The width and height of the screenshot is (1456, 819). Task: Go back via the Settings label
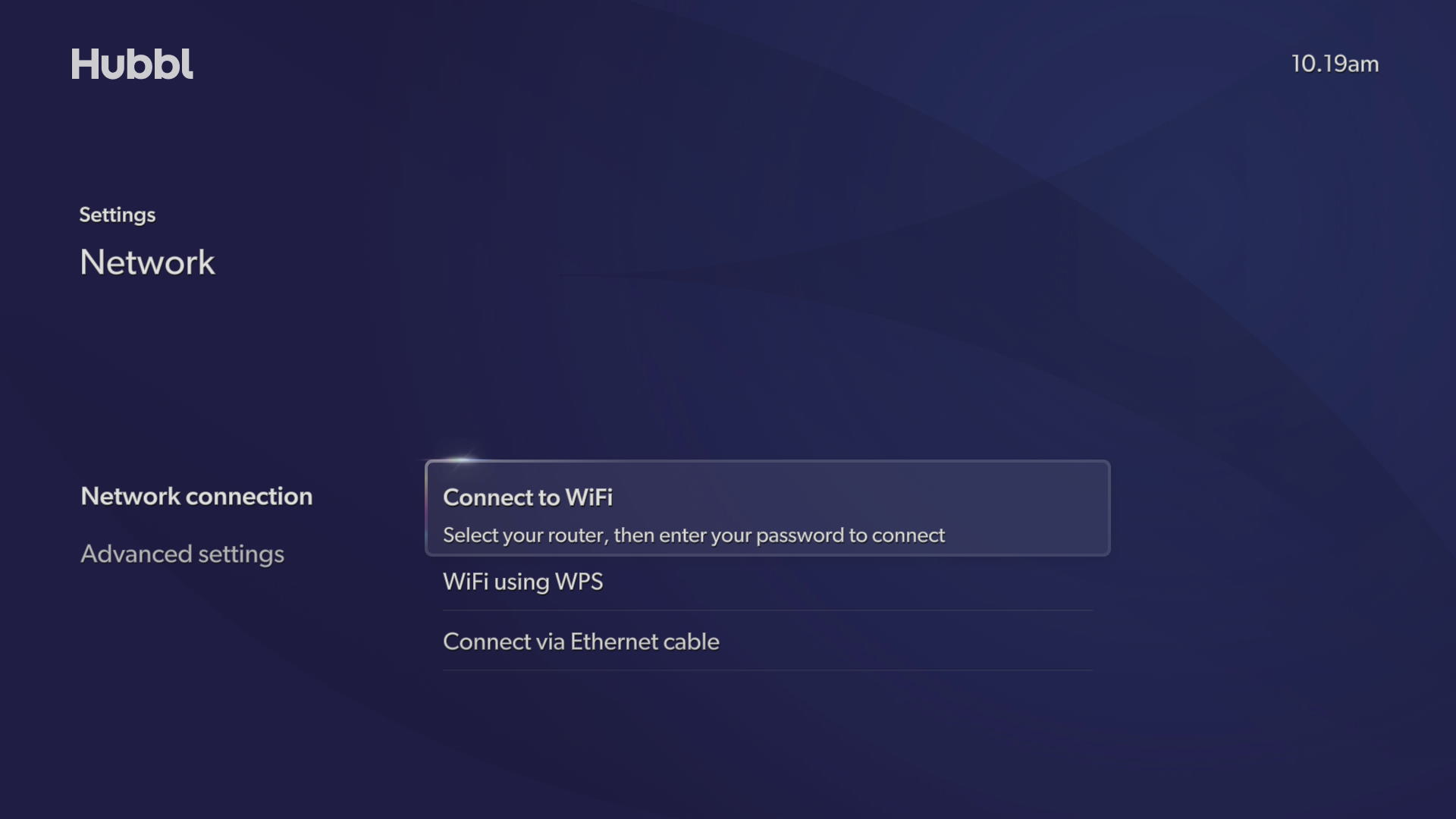(x=118, y=215)
